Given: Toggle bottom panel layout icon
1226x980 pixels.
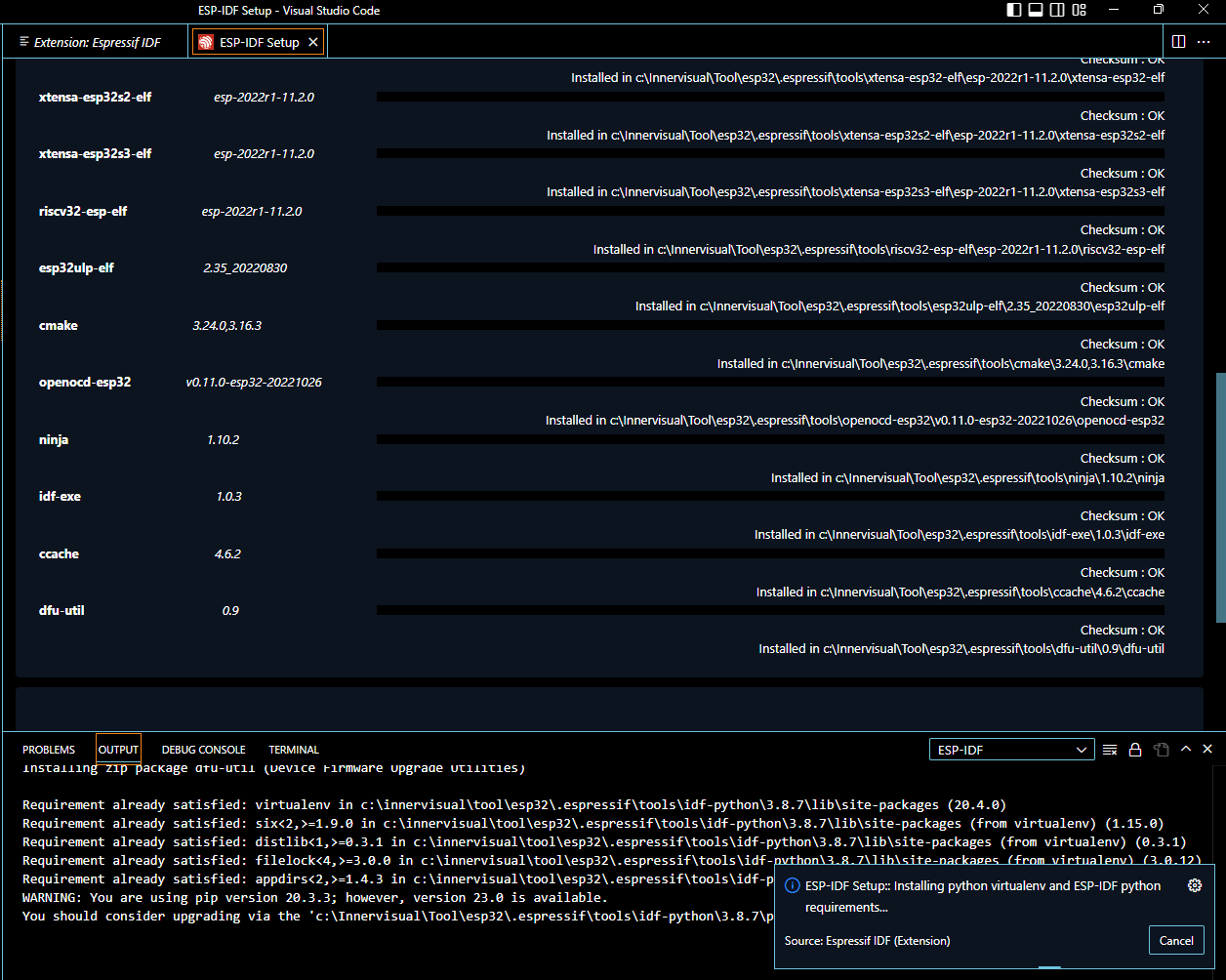Looking at the screenshot, I should (1037, 10).
